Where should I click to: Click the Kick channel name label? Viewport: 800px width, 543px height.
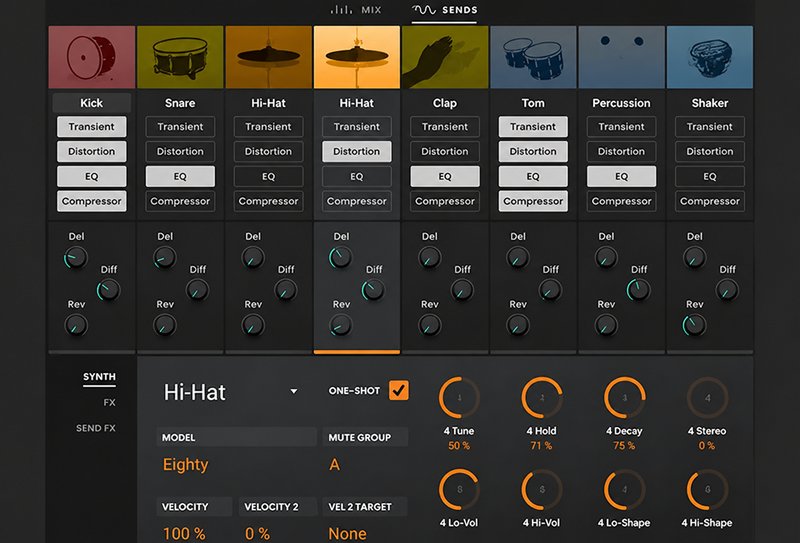coord(92,103)
